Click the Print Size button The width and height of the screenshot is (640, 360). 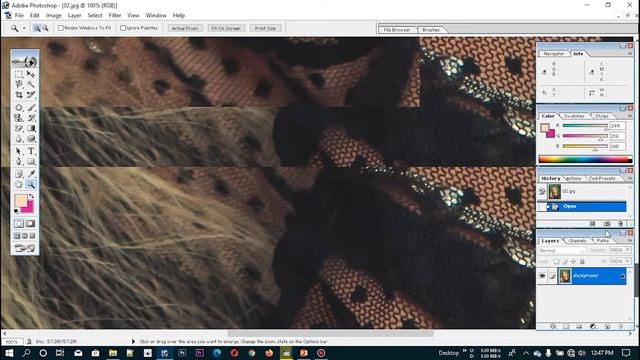click(x=265, y=28)
